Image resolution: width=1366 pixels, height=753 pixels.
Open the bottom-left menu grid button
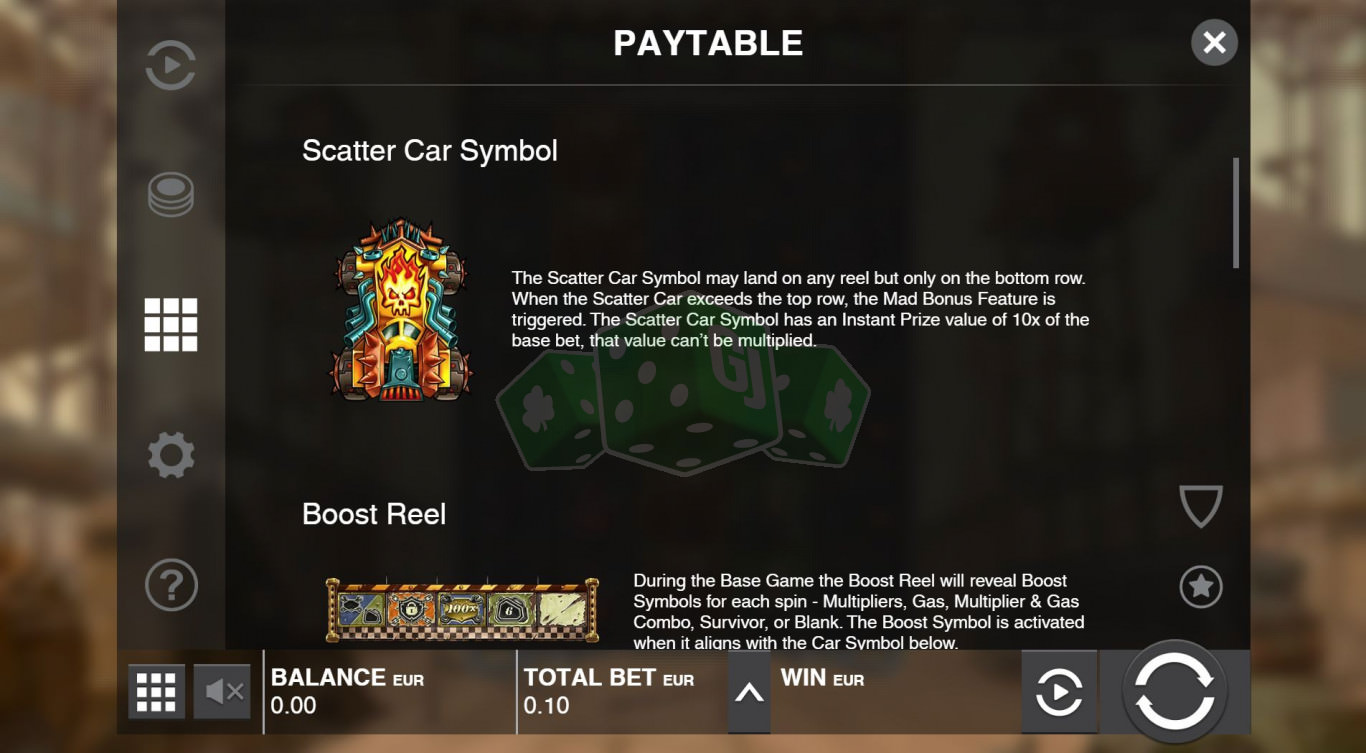156,692
